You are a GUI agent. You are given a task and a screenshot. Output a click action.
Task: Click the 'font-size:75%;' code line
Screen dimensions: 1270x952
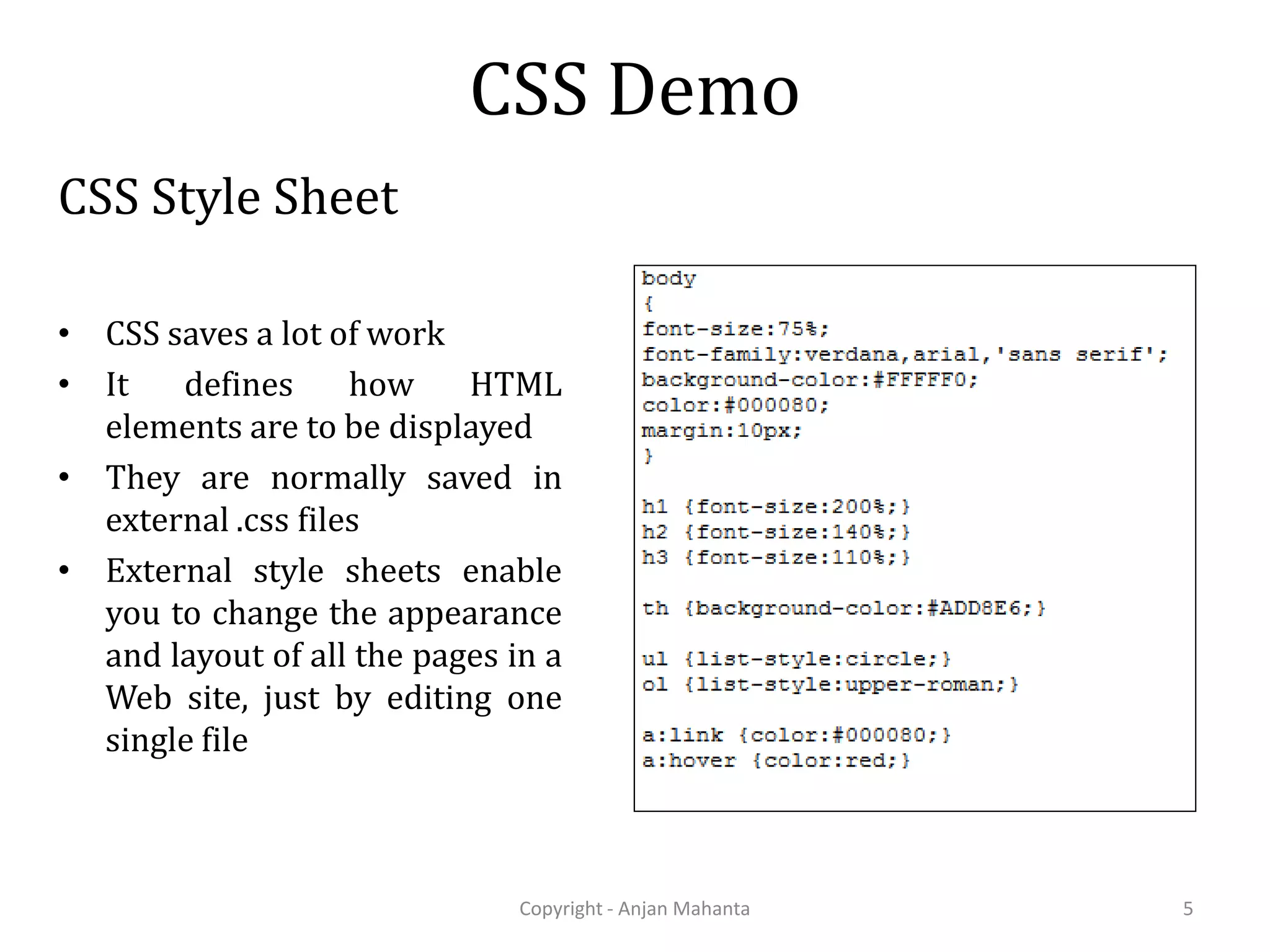[x=735, y=329]
